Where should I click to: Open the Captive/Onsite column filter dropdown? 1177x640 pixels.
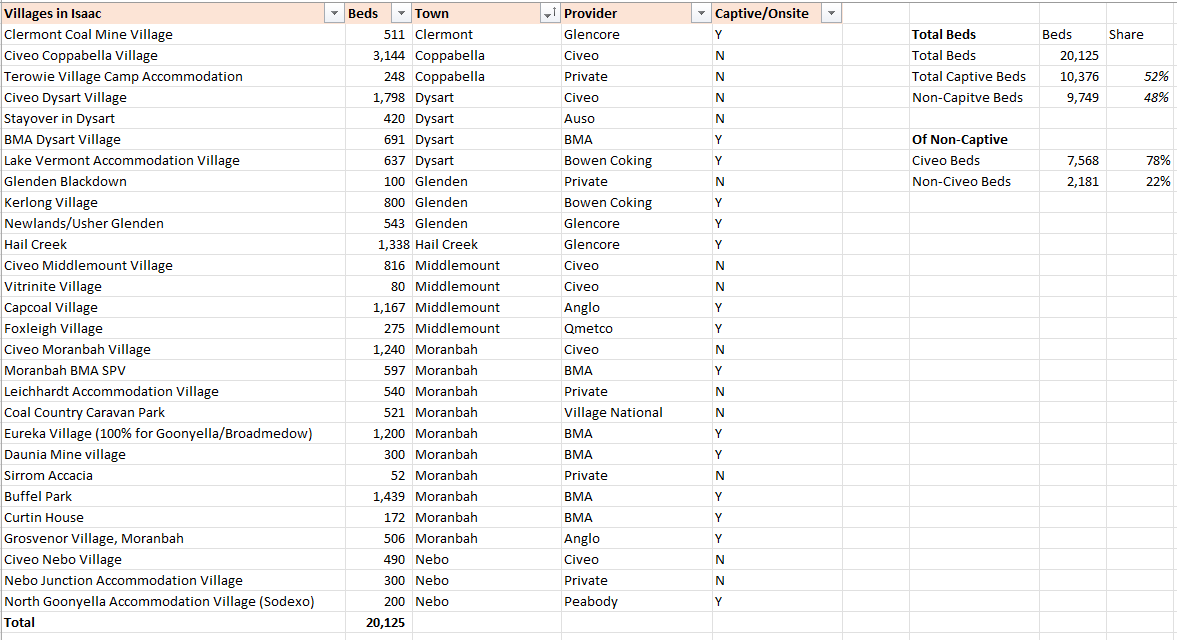tap(831, 14)
